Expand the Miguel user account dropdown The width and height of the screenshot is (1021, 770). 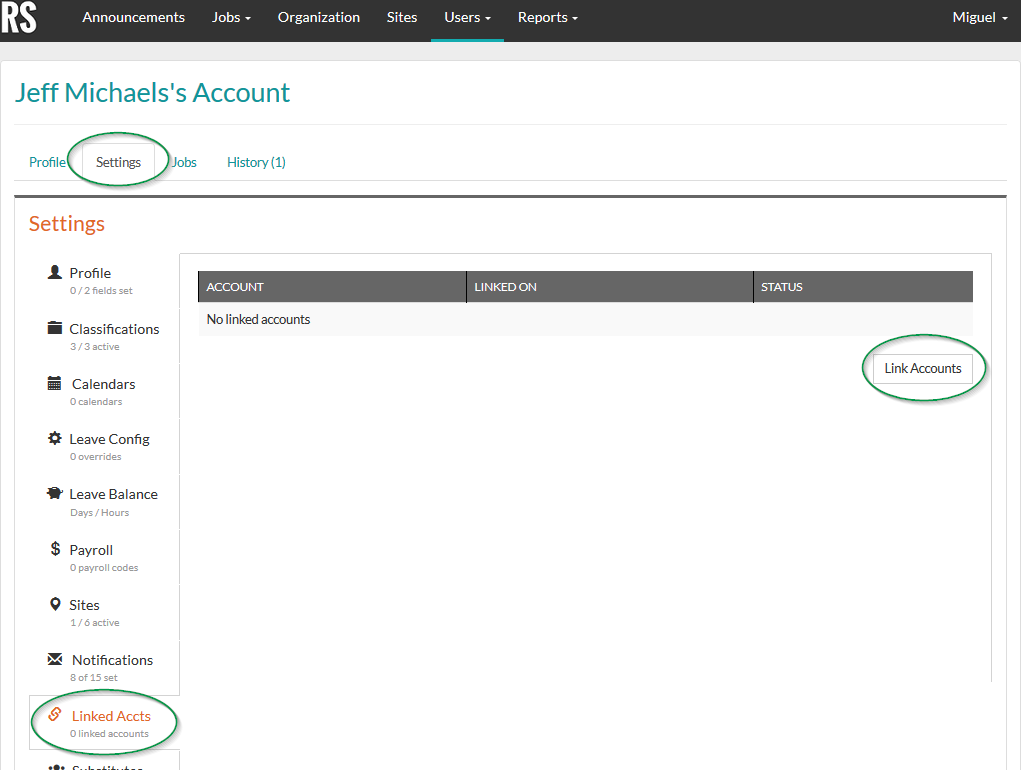click(x=978, y=17)
